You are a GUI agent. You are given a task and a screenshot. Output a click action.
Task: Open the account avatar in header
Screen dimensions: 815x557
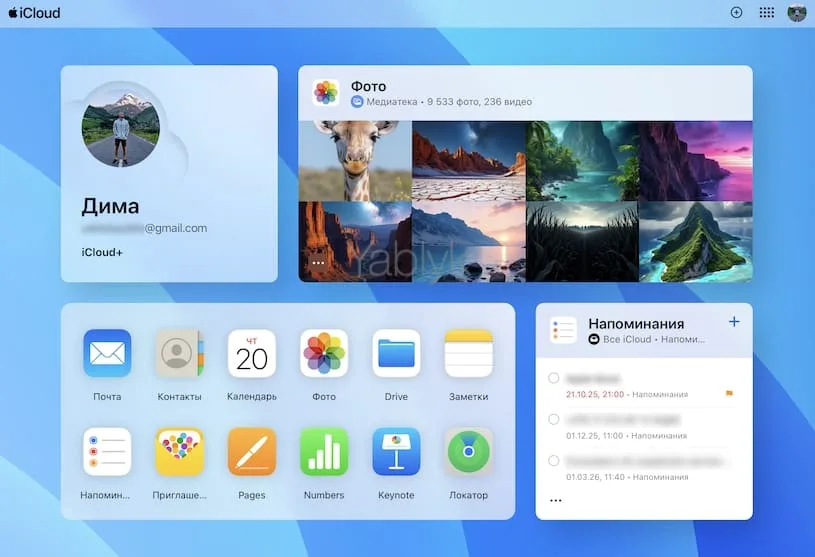coord(797,12)
